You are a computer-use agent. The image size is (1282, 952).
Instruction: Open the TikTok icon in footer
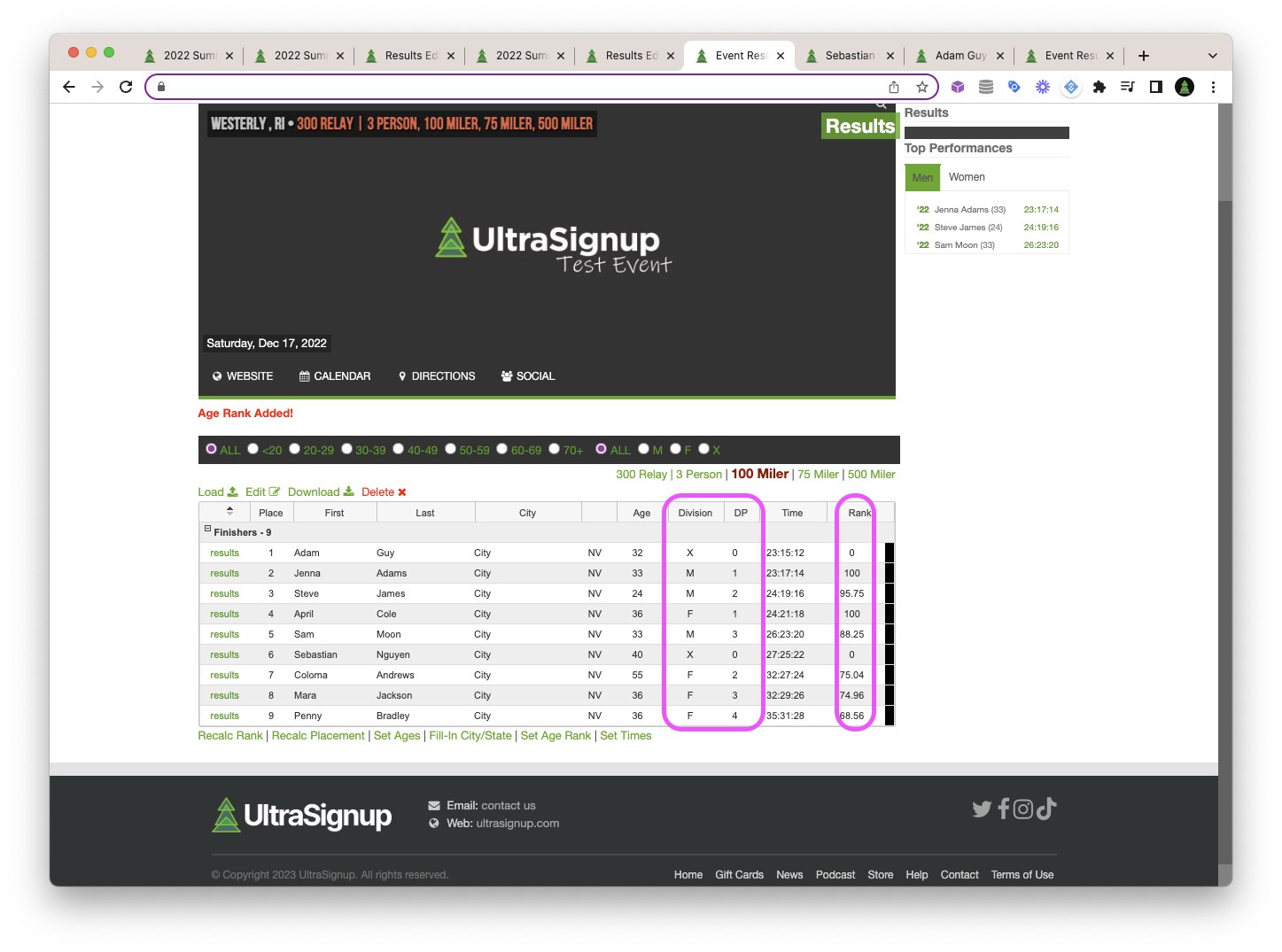1046,809
